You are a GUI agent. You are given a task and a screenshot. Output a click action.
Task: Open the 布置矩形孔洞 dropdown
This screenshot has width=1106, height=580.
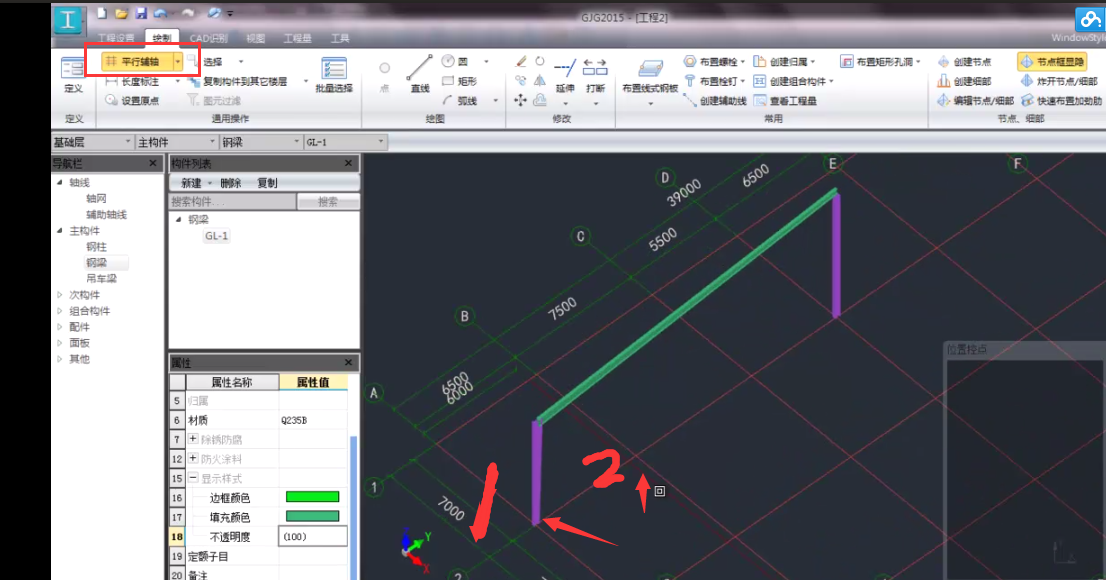(x=918, y=62)
